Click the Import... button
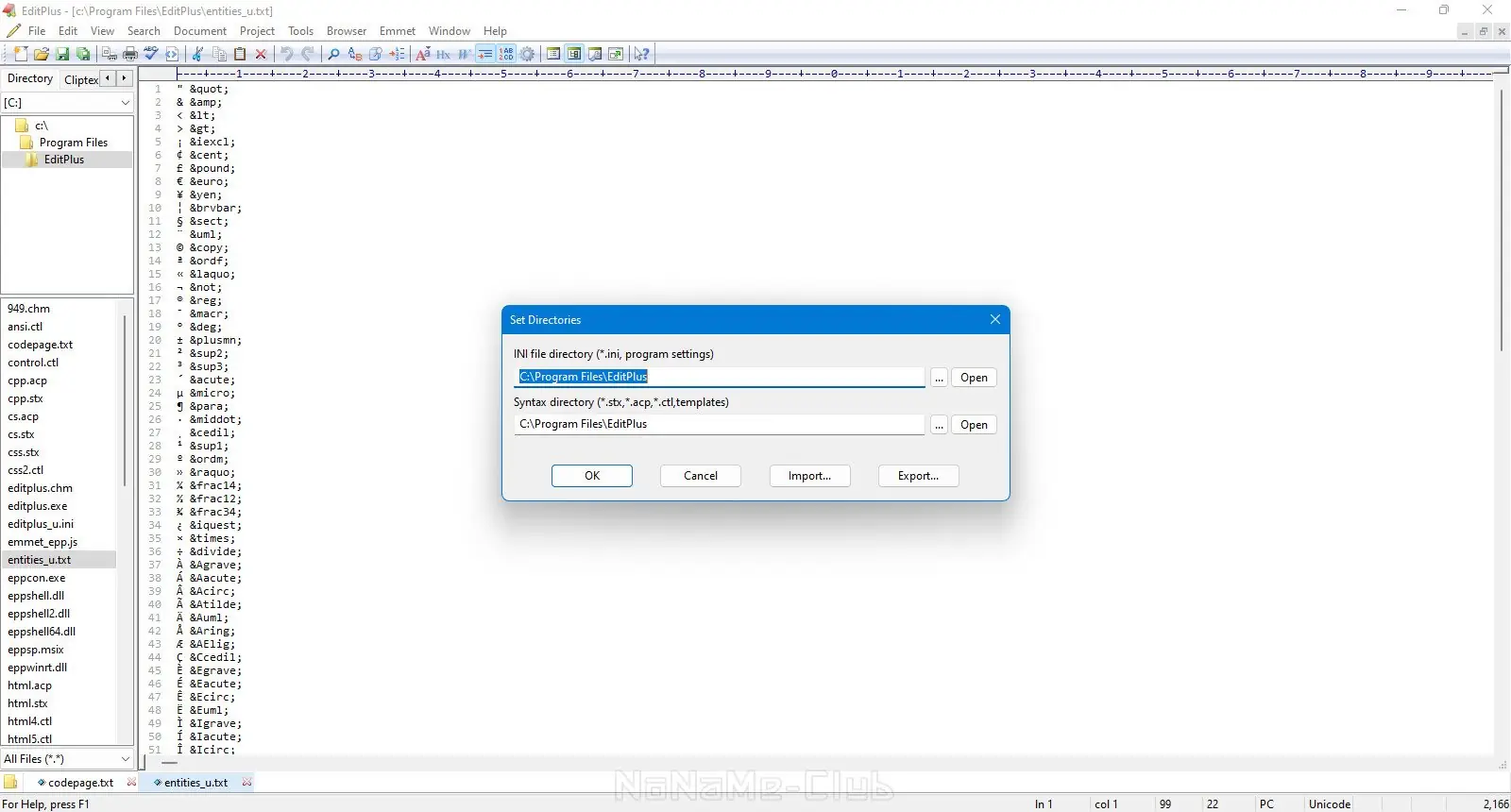This screenshot has height=812, width=1511. point(809,476)
